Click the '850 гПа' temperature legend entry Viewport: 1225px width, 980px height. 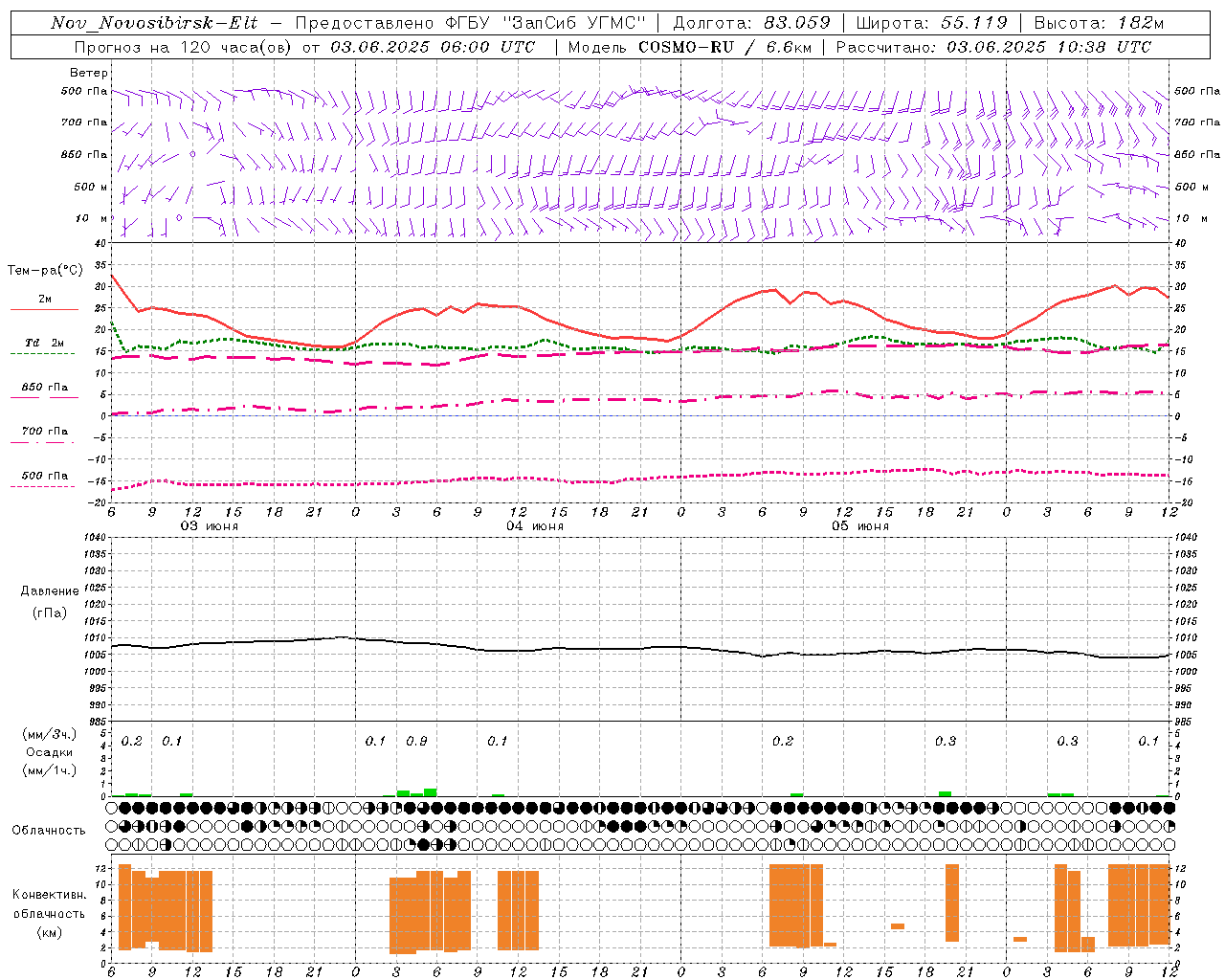[45, 388]
